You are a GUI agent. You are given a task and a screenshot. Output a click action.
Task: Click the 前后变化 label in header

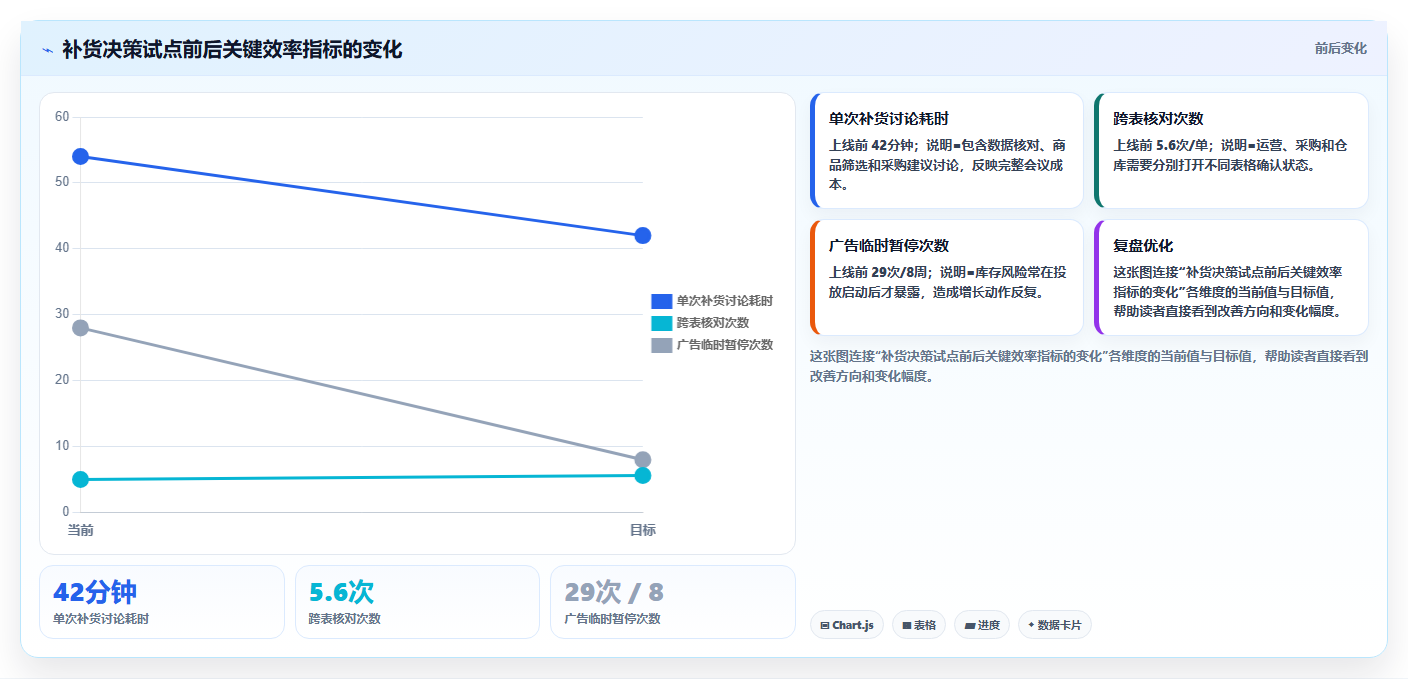[x=1340, y=49]
